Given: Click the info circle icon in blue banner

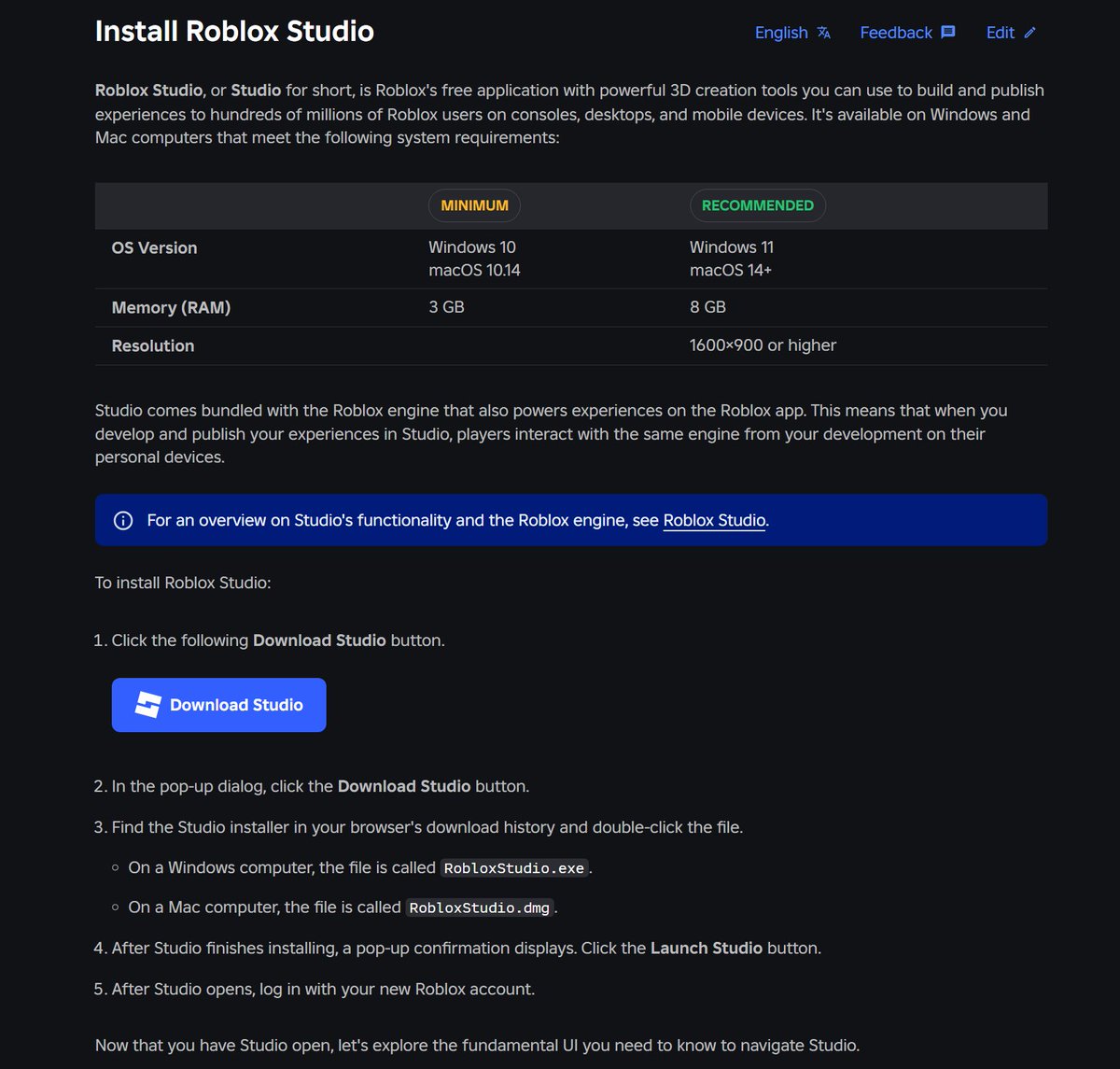Looking at the screenshot, I should [123, 520].
